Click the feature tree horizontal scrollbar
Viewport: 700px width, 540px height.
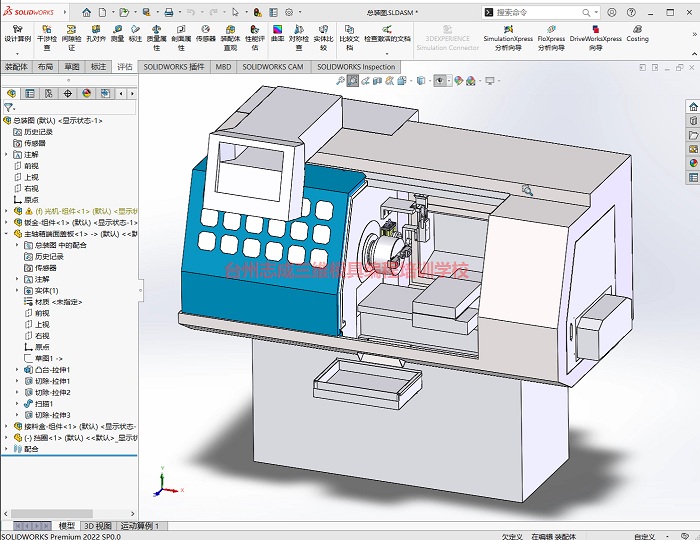52,514
